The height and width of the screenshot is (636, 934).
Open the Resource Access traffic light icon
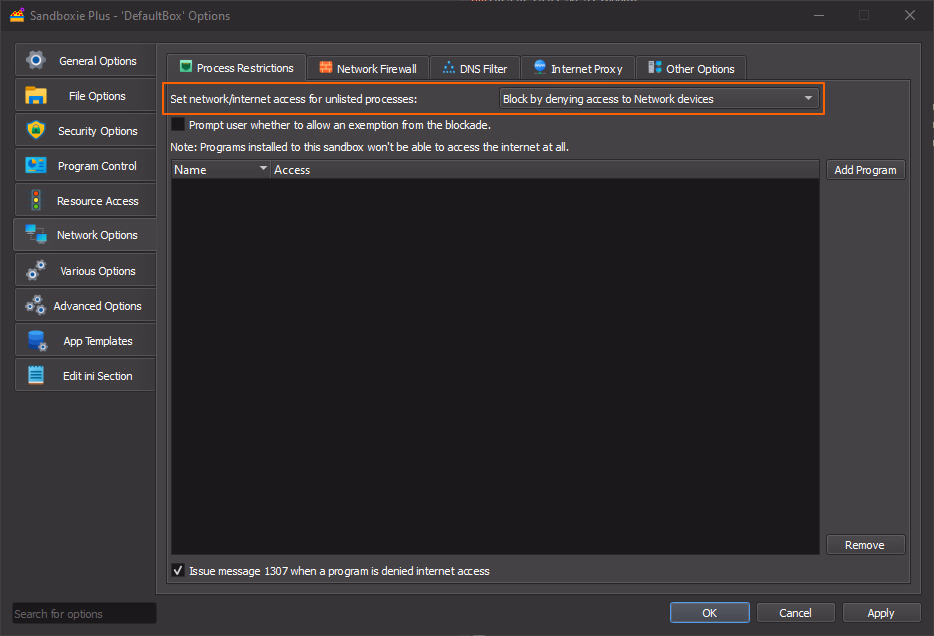[x=36, y=201]
